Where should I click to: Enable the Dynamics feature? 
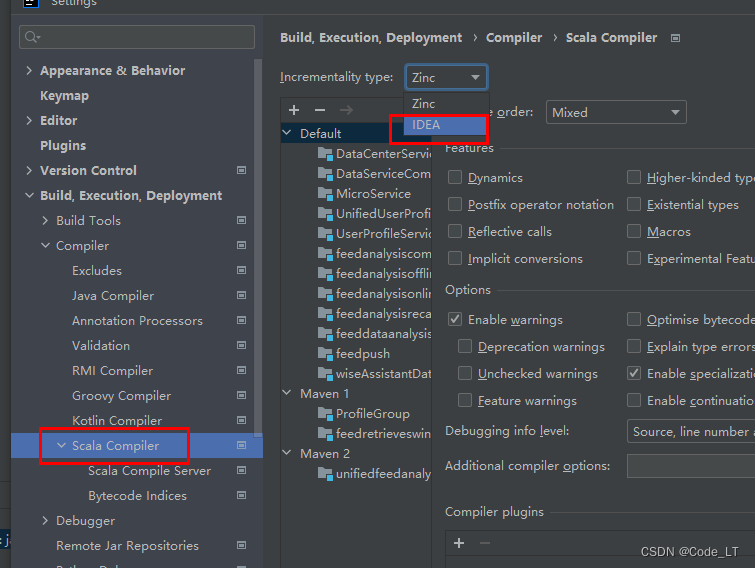tap(455, 178)
